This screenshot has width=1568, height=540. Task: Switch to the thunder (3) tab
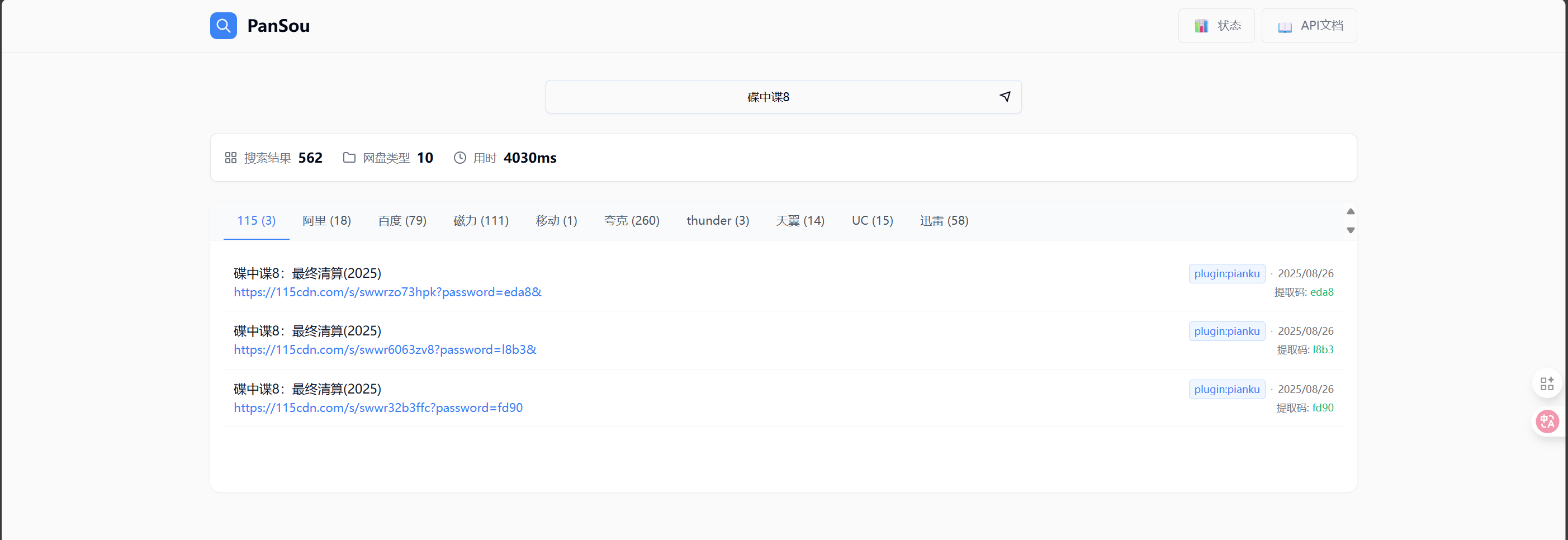click(717, 220)
